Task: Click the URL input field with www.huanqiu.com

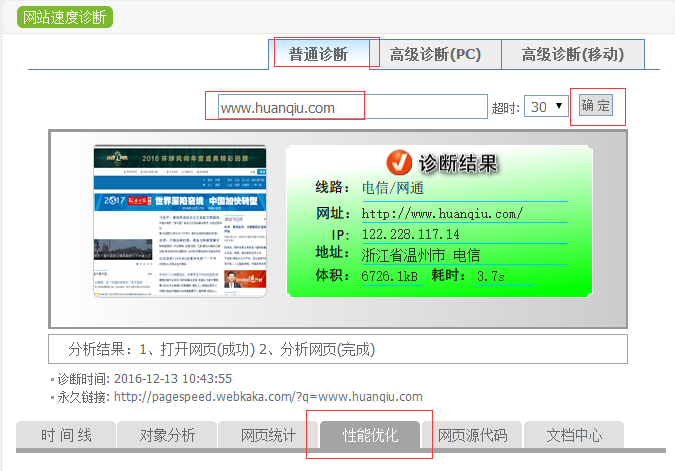Action: pos(353,107)
